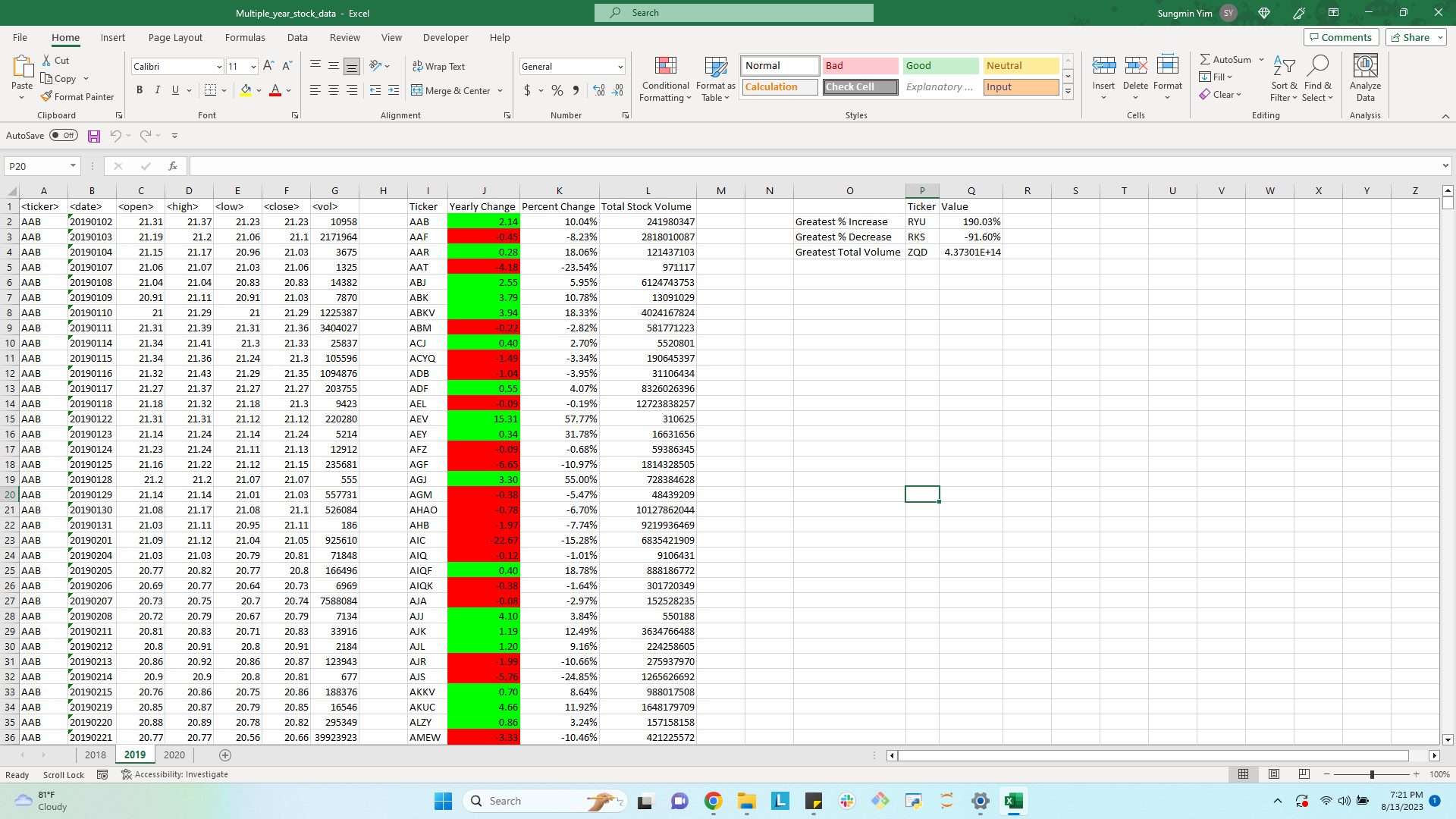Open the Borders dropdown arrow
The image size is (1456, 819).
coord(224,90)
